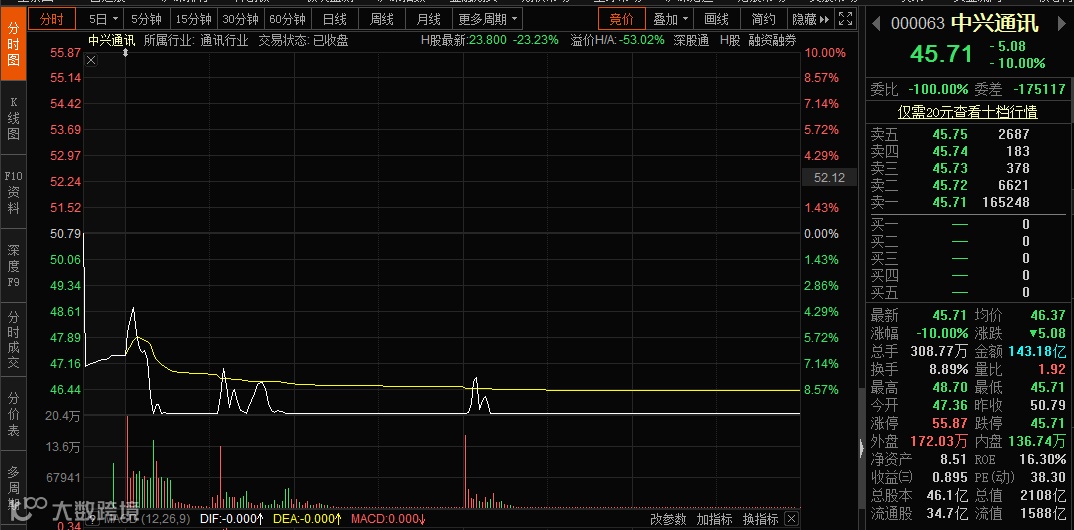Close the chart overlay X icon

coord(91,60)
